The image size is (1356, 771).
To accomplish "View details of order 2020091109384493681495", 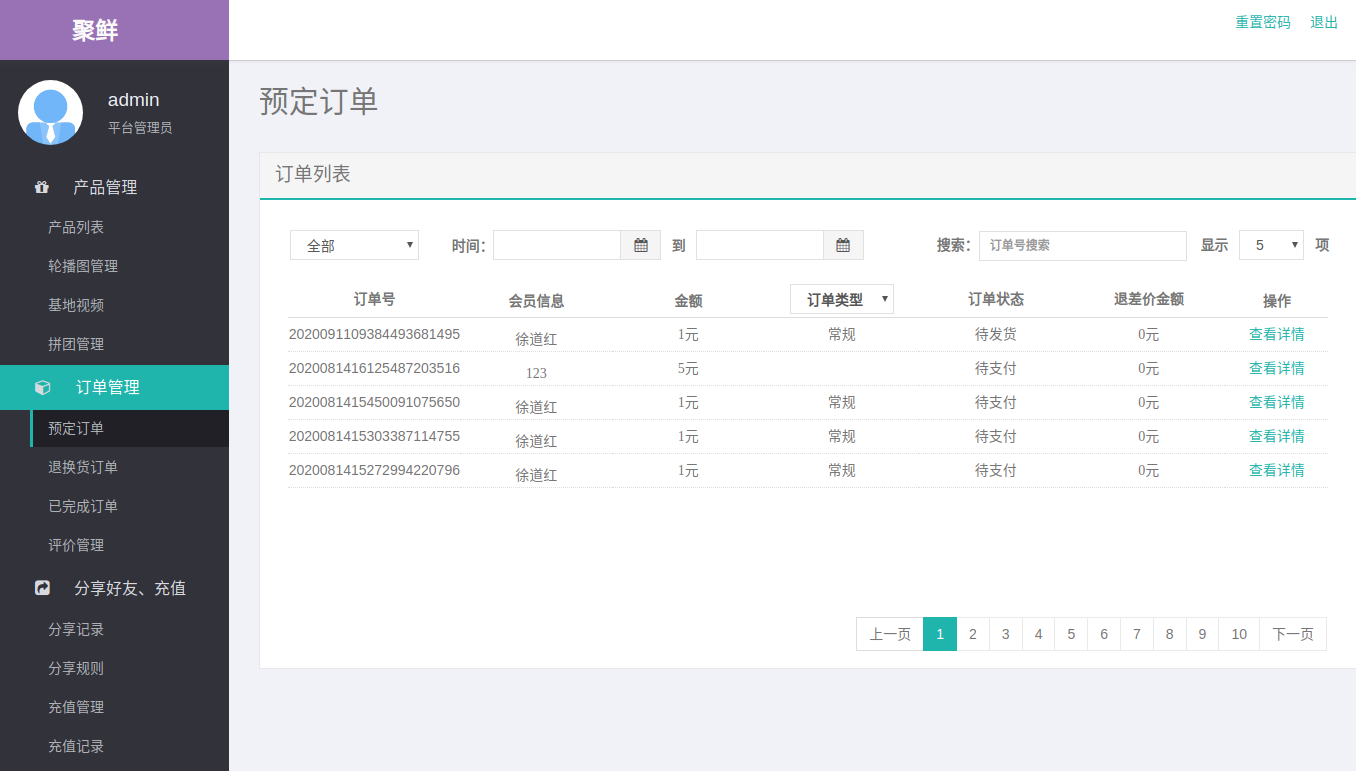I will pos(1276,334).
